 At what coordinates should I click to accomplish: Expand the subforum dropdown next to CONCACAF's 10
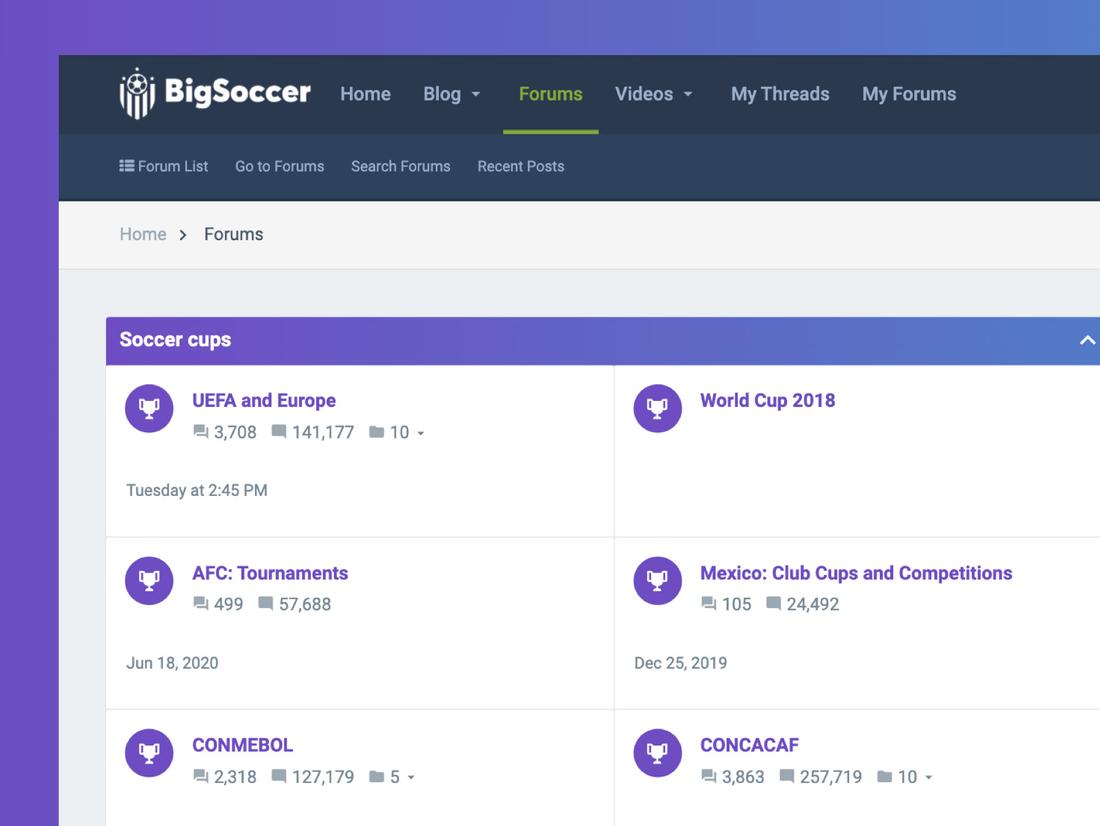coord(926,777)
